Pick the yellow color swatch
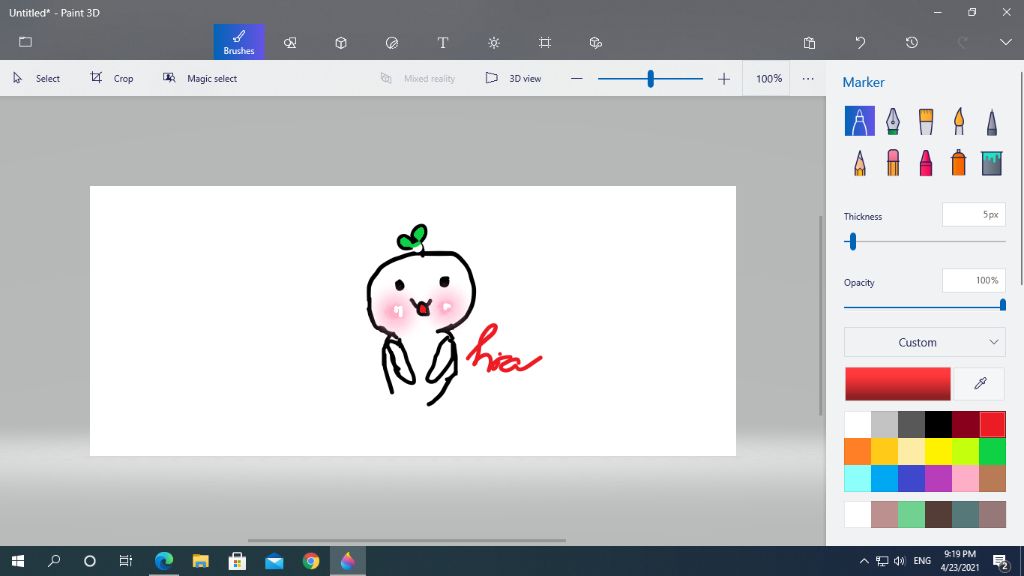1024x576 pixels. coord(938,451)
